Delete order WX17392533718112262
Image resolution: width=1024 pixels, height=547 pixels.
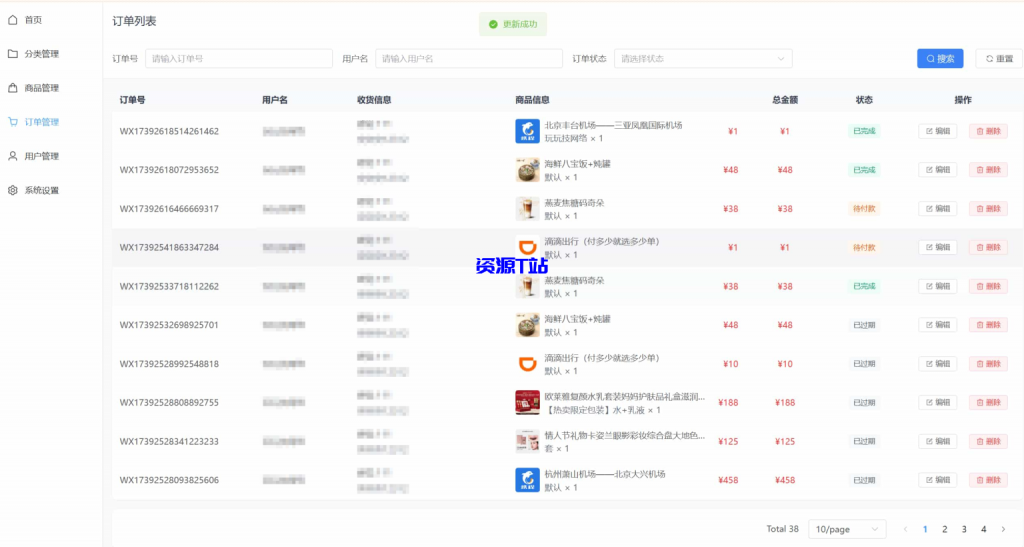point(988,287)
